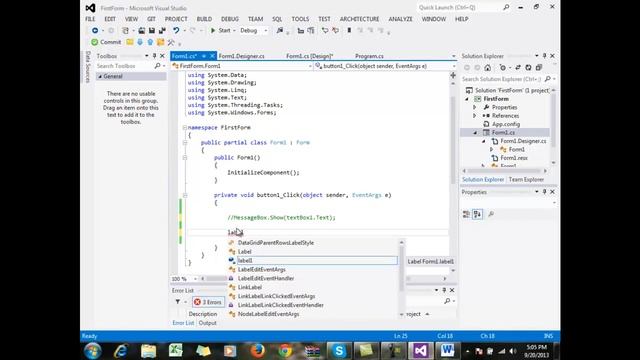The width and height of the screenshot is (640, 360).
Task: Open Skype from the taskbar
Action: point(339,351)
